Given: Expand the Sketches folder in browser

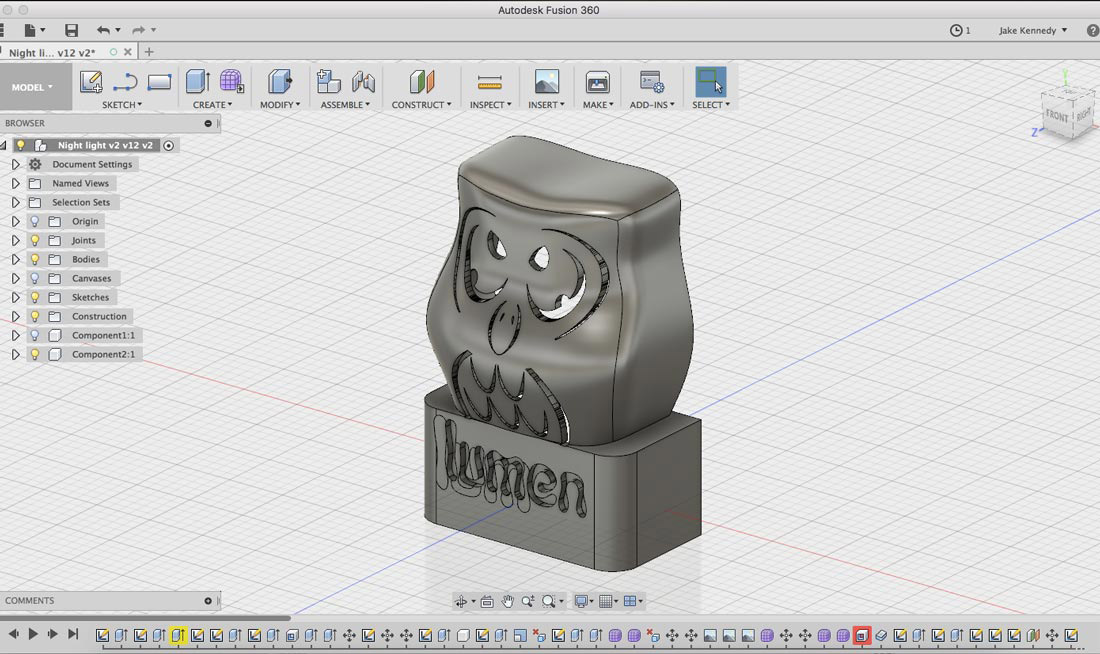Looking at the screenshot, I should (x=15, y=298).
